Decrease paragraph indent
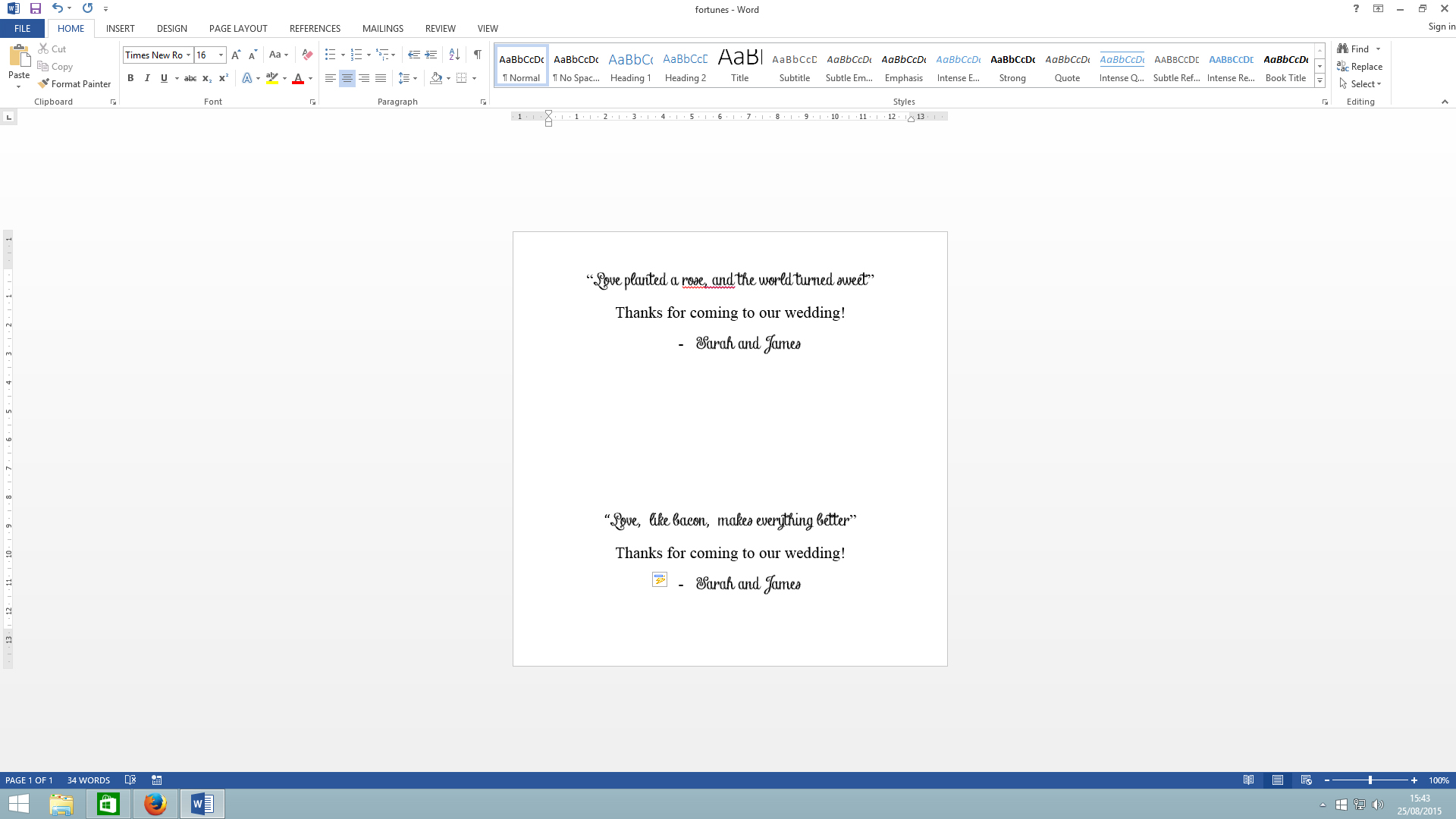The height and width of the screenshot is (819, 1456). pyautogui.click(x=413, y=55)
